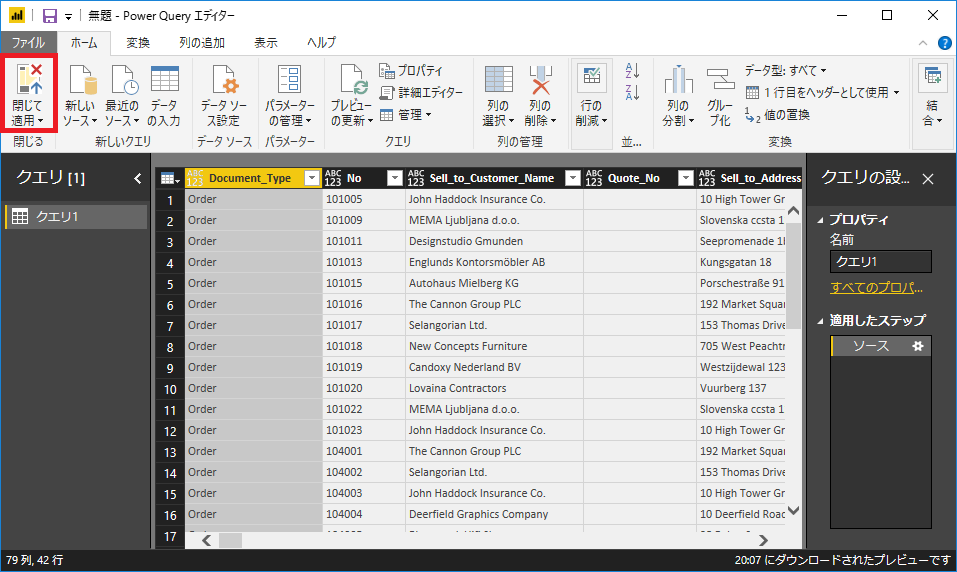The width and height of the screenshot is (957, 572).
Task: Open the すべてのプロパティ link
Action: [x=876, y=288]
